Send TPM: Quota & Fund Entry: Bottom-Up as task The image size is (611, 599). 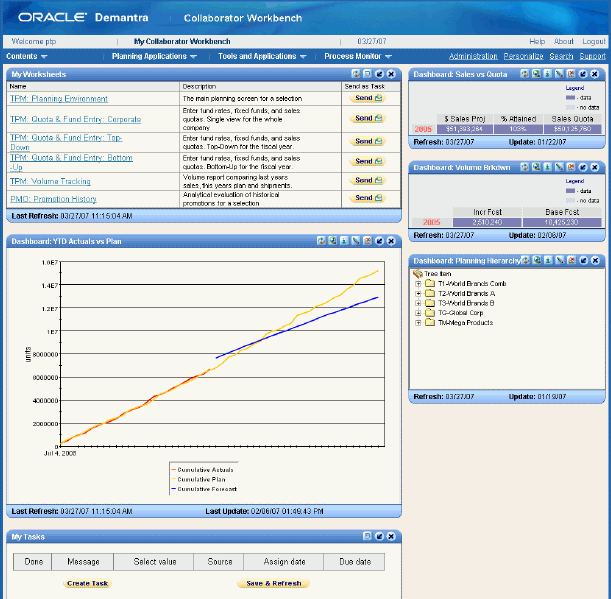tap(368, 161)
